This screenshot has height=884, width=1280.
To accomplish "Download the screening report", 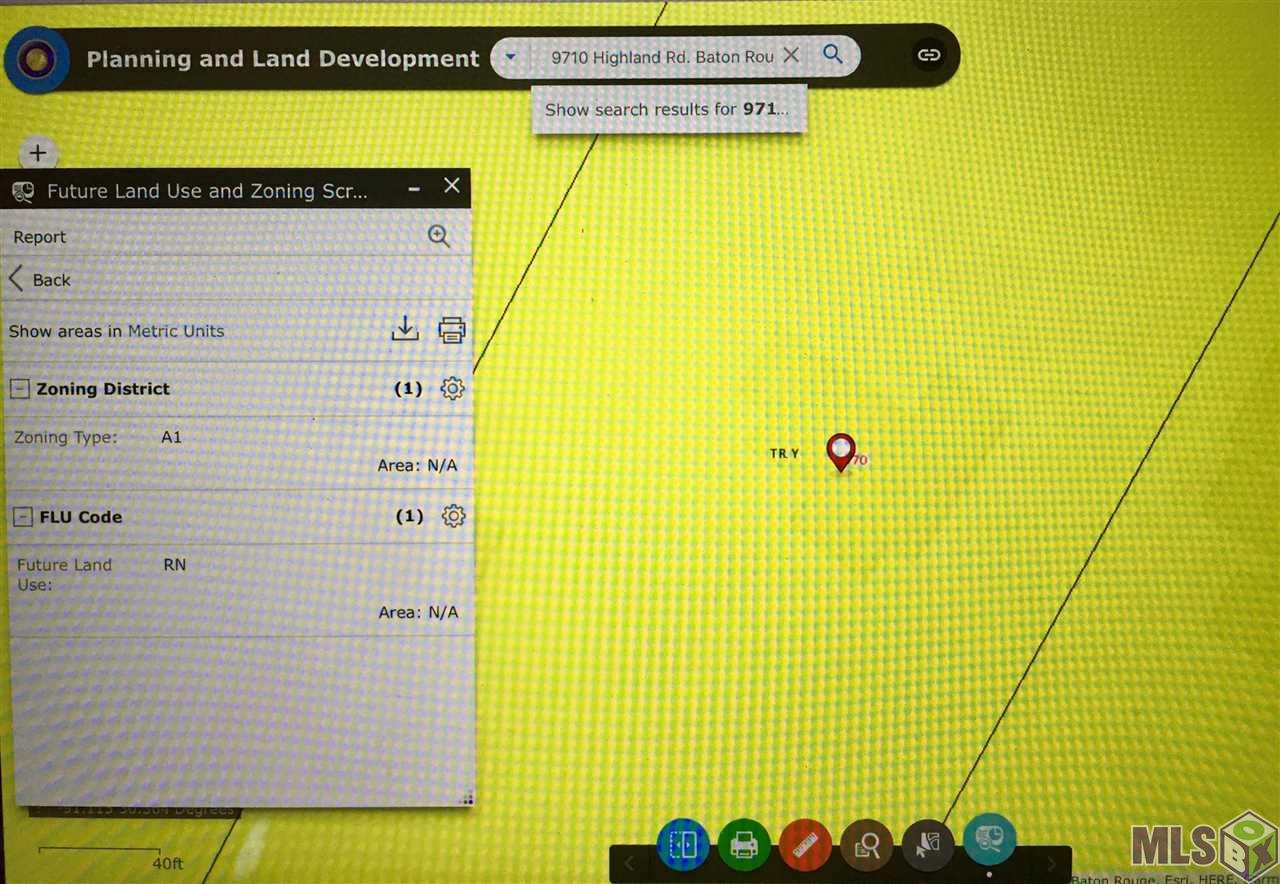I will pyautogui.click(x=405, y=329).
